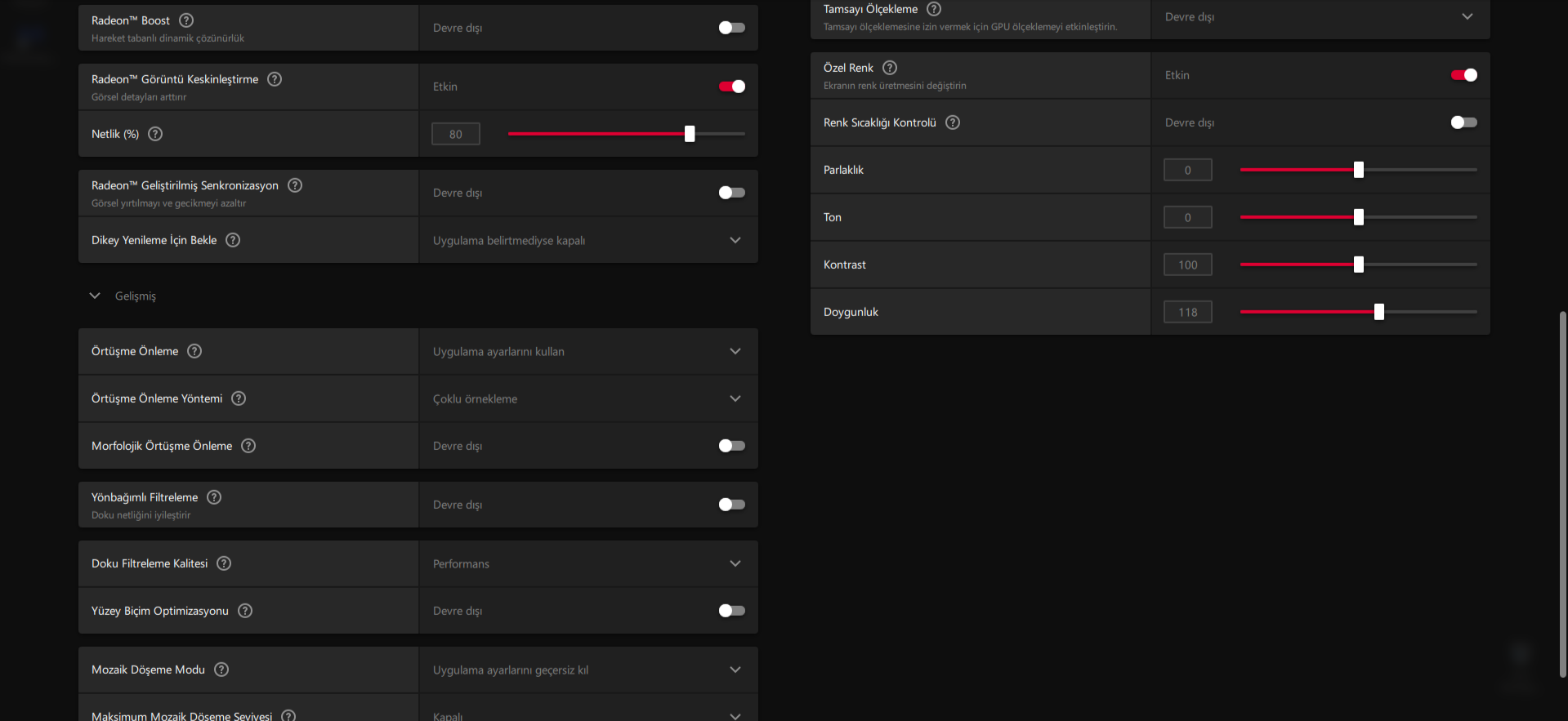Toggle Renk Sıcaklığı Kontrolü on
The image size is (1568, 721).
(x=1463, y=122)
